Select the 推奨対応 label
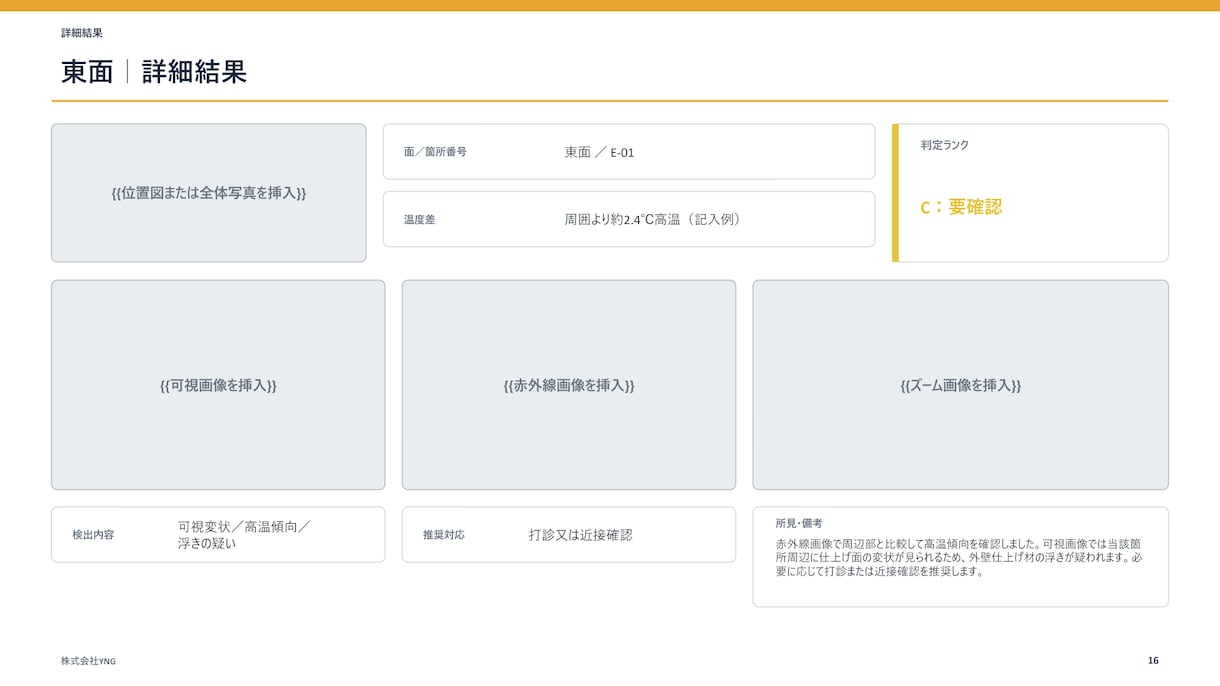 click(x=444, y=535)
